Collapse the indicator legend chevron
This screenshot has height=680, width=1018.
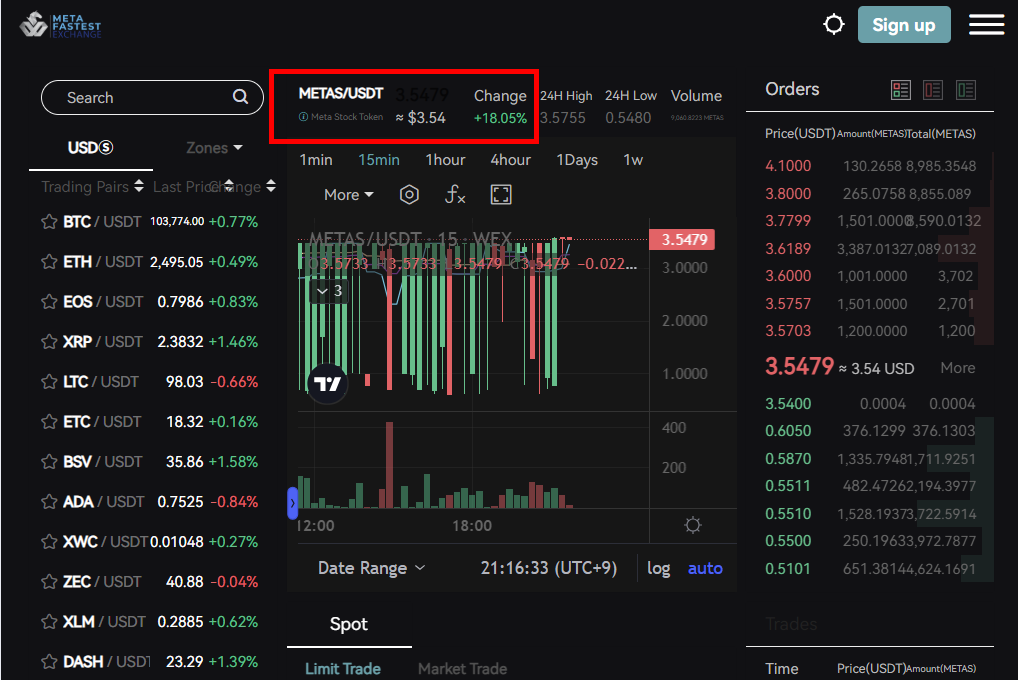pyautogui.click(x=322, y=292)
